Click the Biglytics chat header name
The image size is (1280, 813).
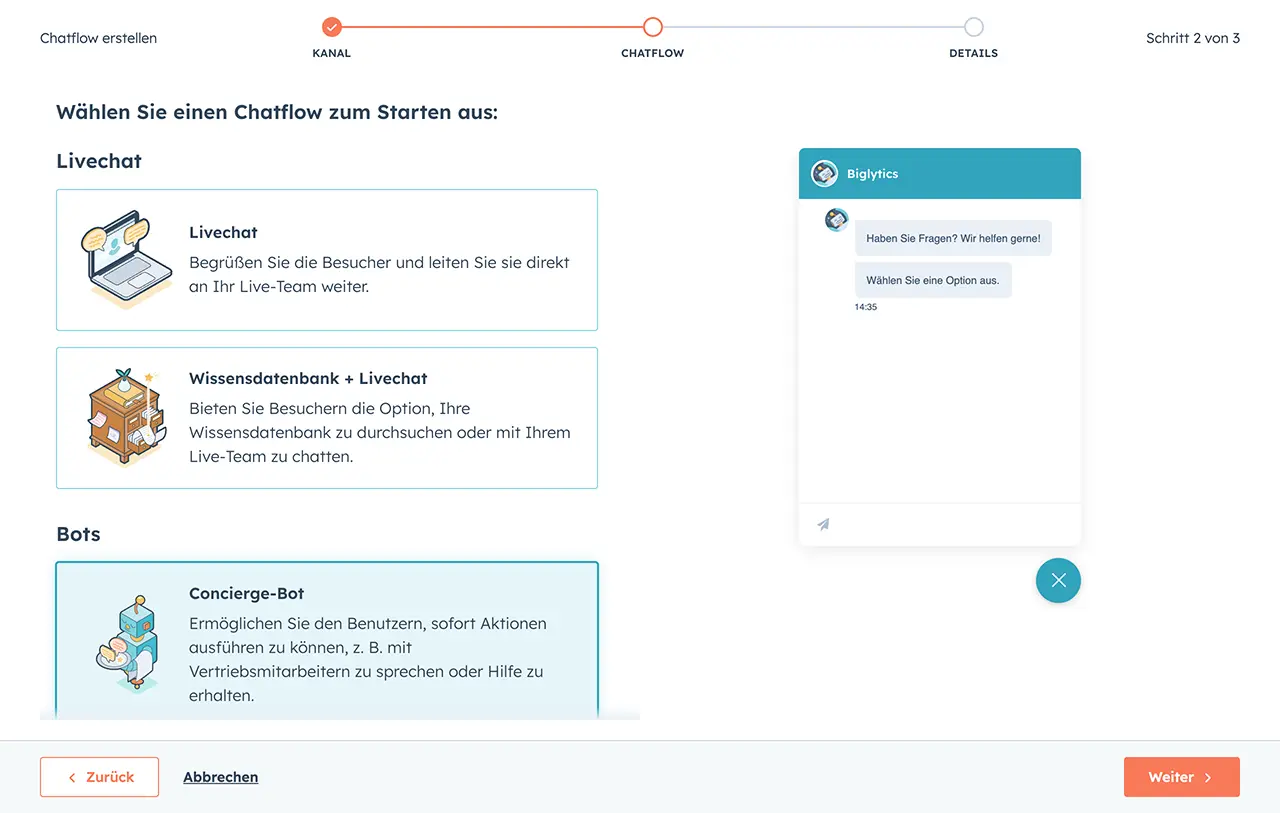pos(872,174)
